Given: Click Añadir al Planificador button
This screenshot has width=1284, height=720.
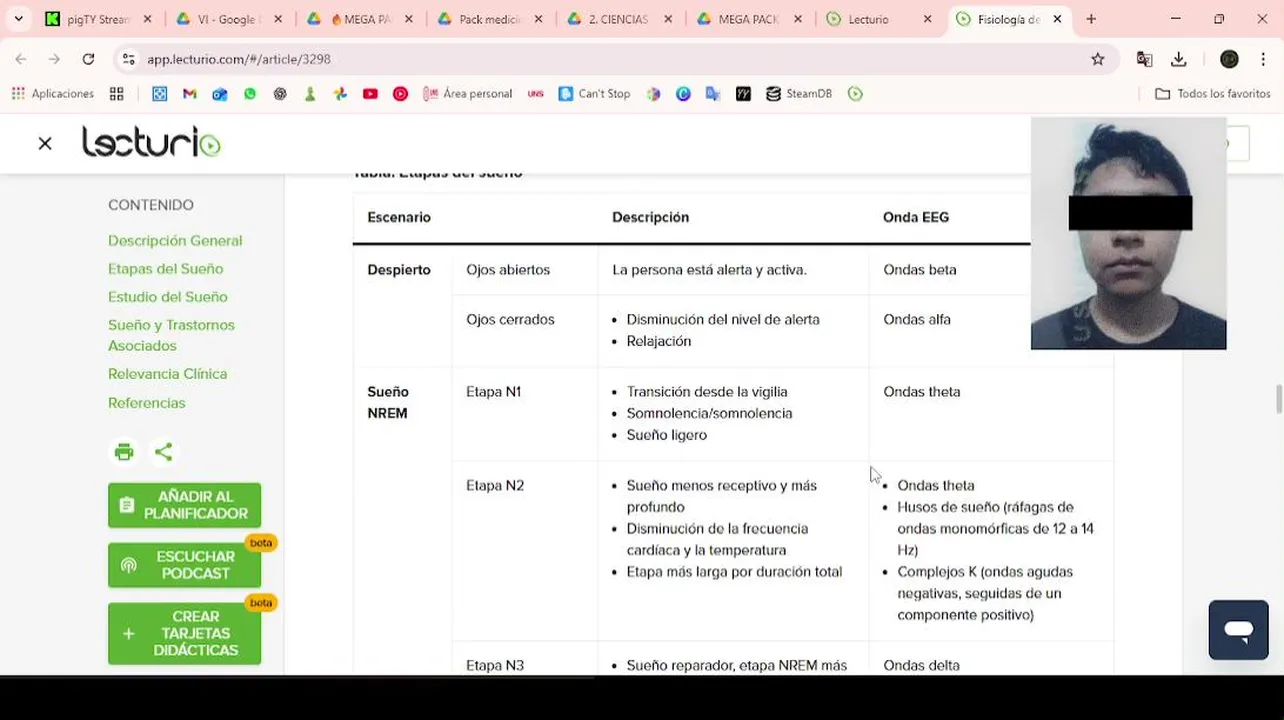Looking at the screenshot, I should click(184, 505).
